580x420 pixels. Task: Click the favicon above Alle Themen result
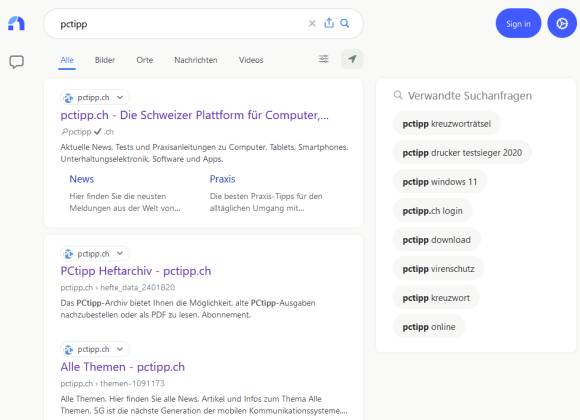click(x=68, y=349)
